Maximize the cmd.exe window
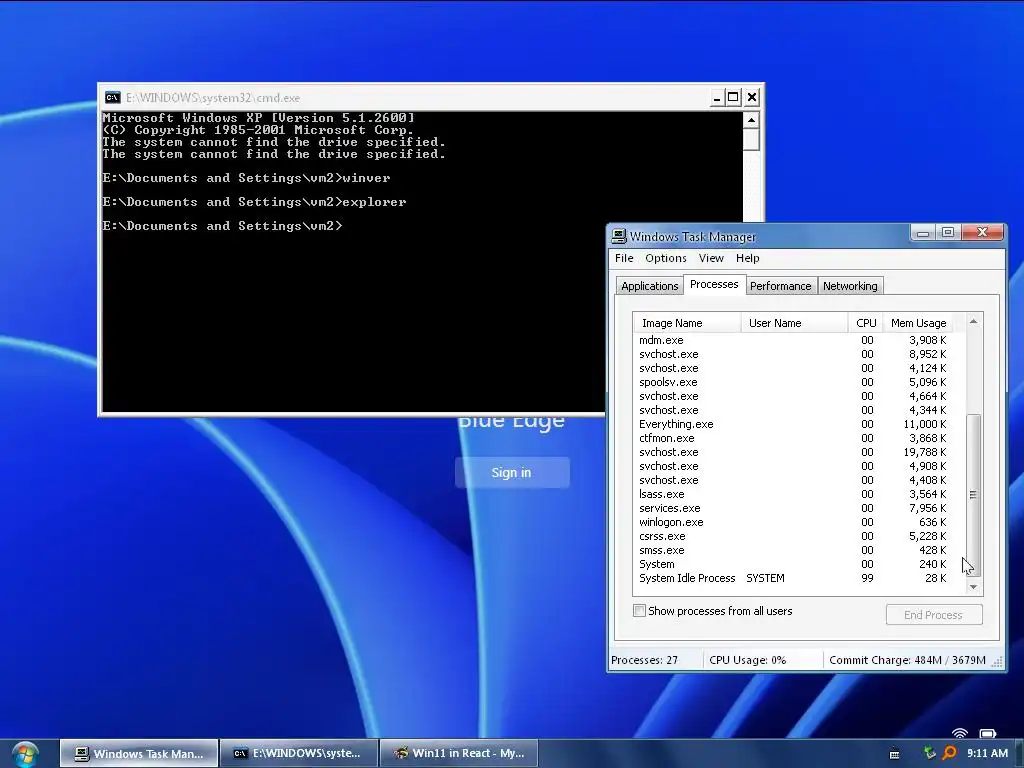This screenshot has width=1024, height=768. [733, 97]
